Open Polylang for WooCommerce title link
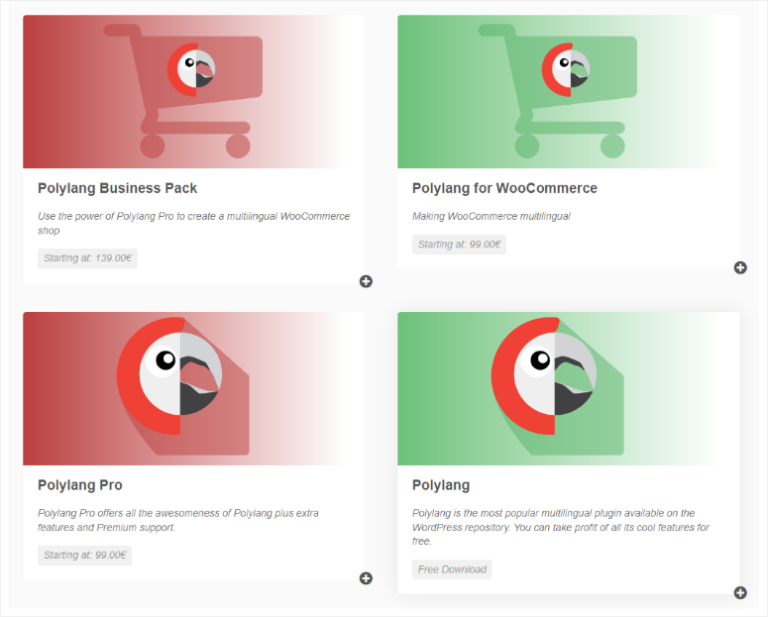The height and width of the screenshot is (617, 768). (504, 188)
